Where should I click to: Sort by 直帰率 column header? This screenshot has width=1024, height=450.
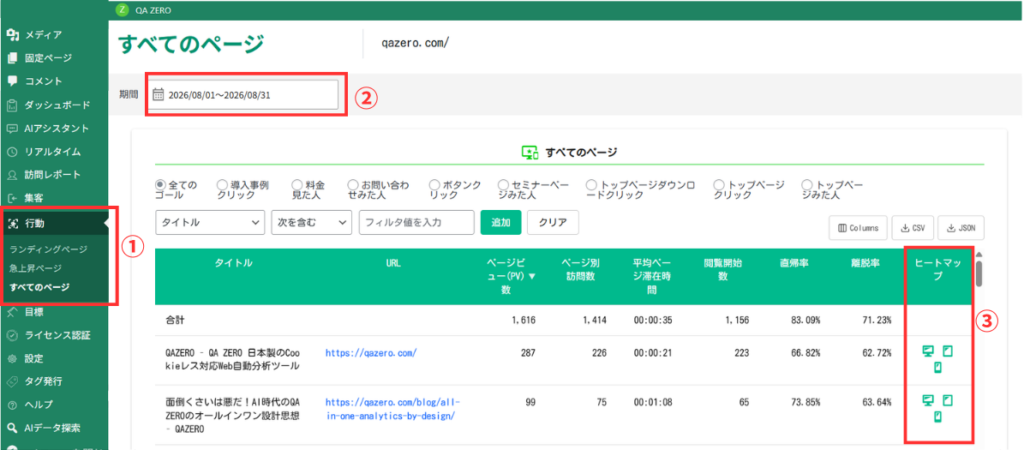pos(794,263)
